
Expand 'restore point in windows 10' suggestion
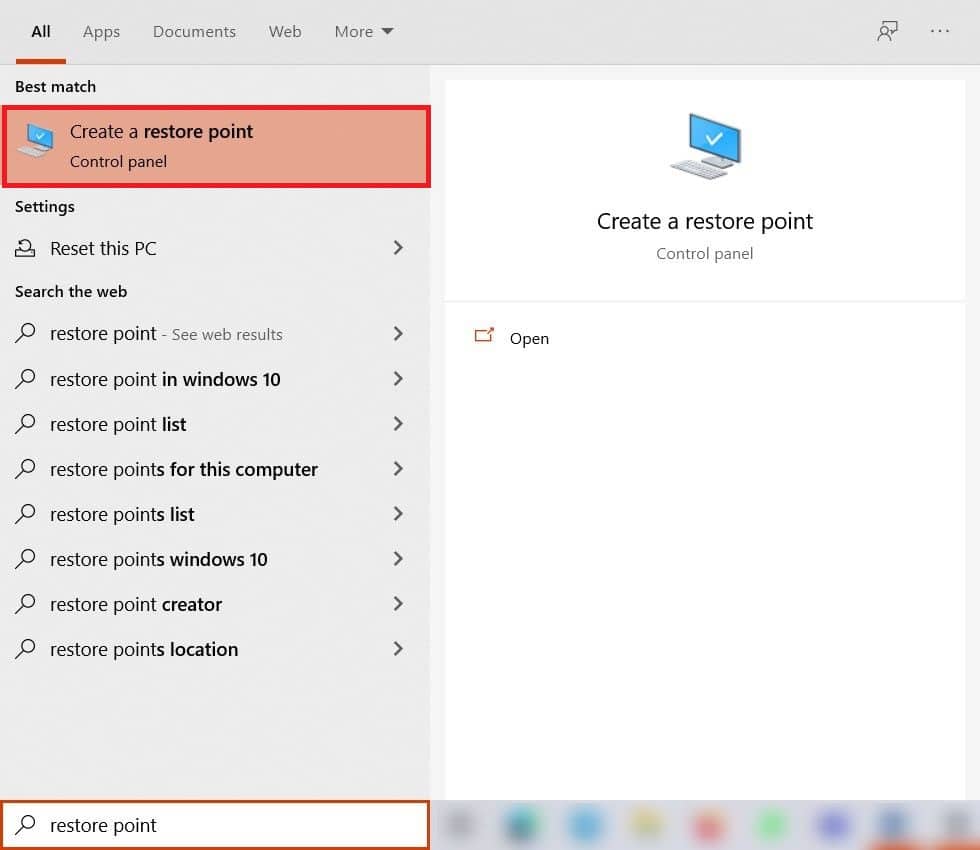(397, 379)
